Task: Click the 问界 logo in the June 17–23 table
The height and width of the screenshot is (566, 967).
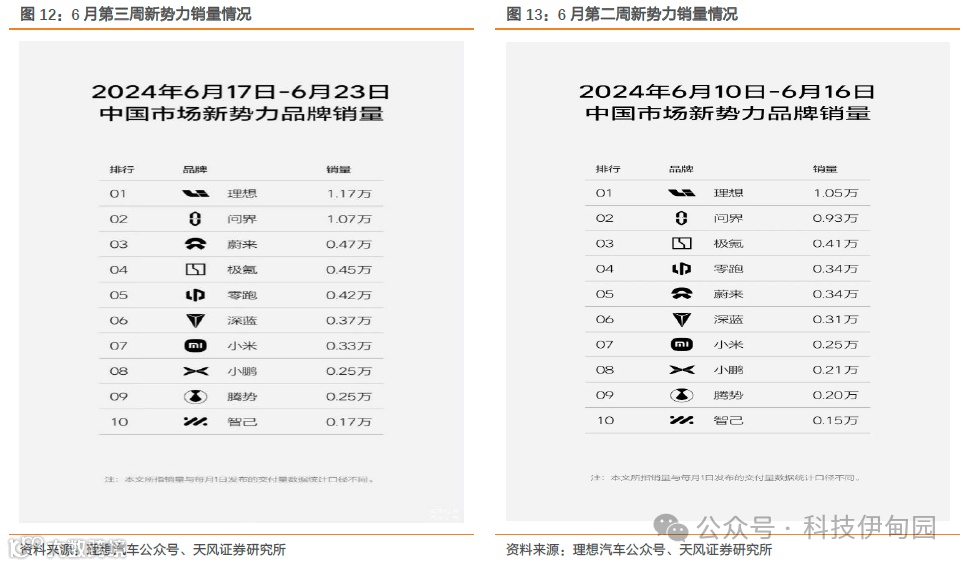Action: (195, 219)
